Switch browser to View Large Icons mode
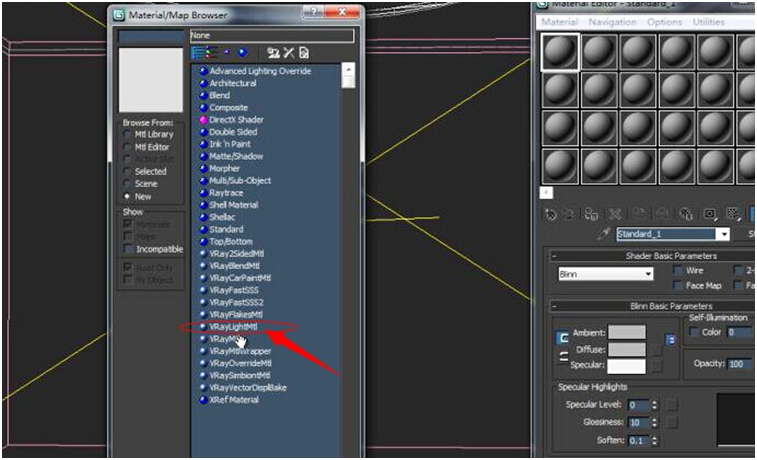The image size is (757, 460). click(243, 52)
